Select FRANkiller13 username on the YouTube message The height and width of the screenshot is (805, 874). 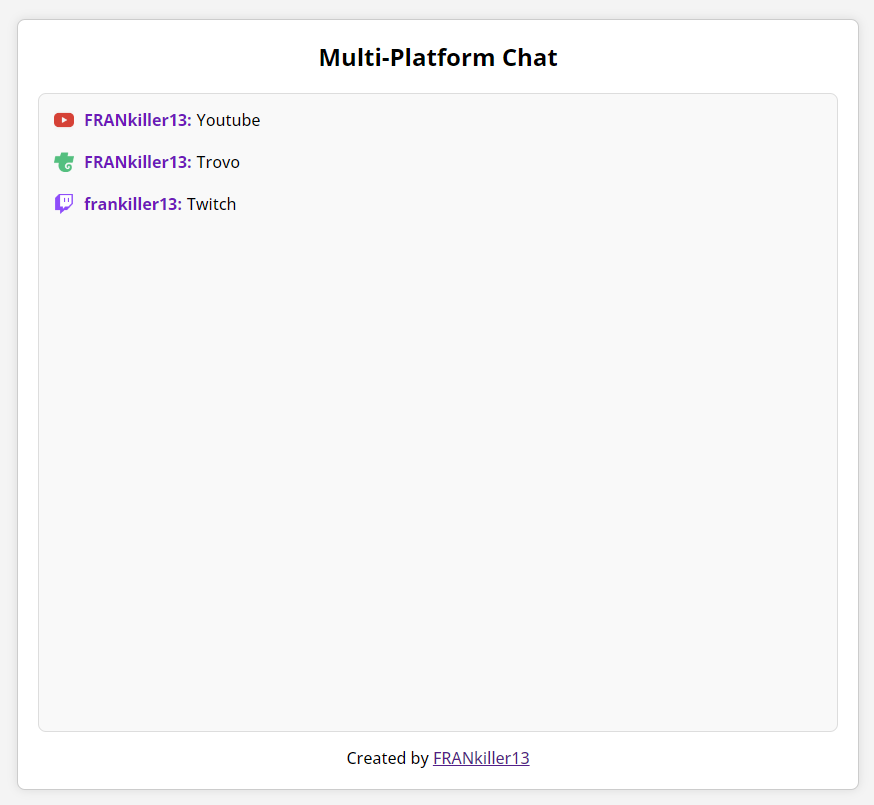tap(138, 120)
